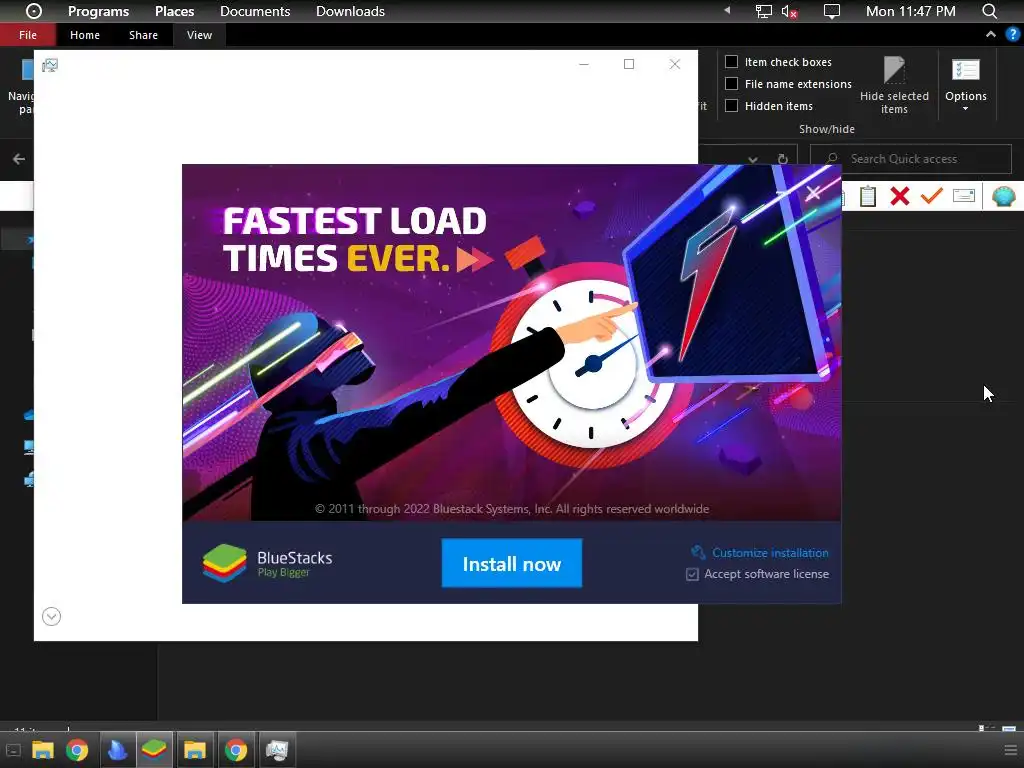
Task: Click the show desktop icon in taskbar
Action: pos(13,750)
